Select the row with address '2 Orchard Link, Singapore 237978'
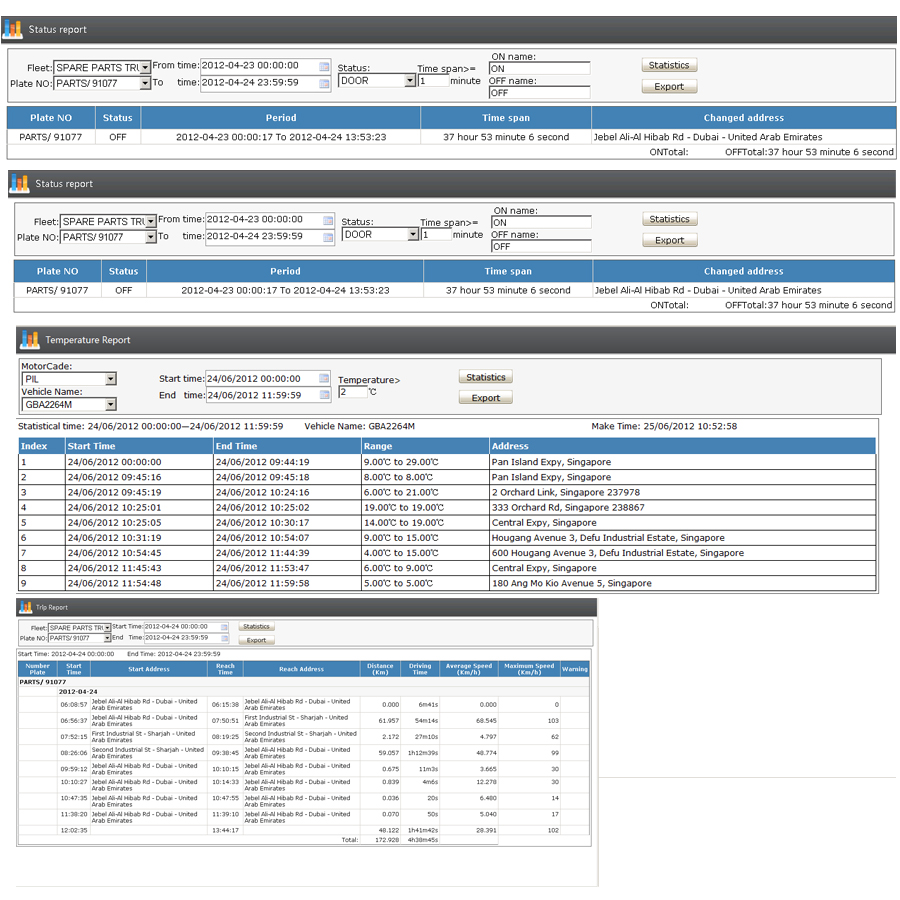Screen dimensions: 900x900 click(x=447, y=492)
